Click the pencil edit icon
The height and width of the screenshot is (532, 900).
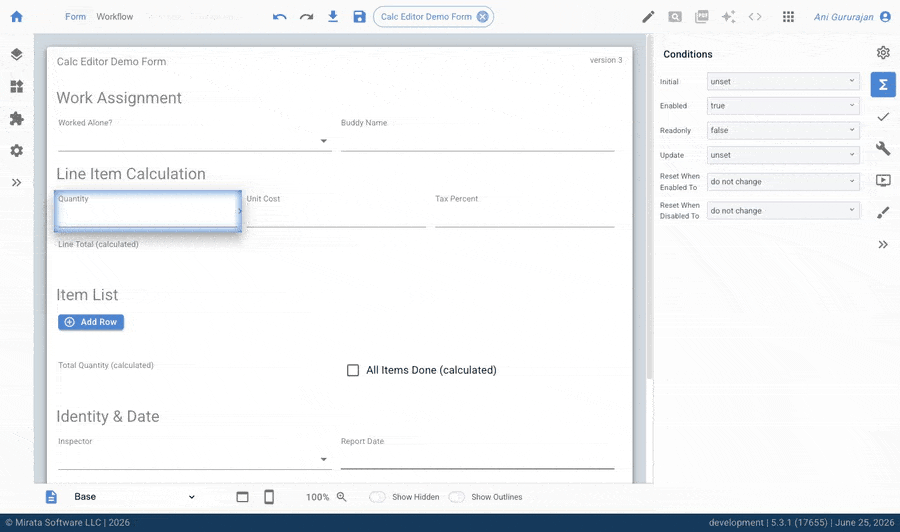pyautogui.click(x=648, y=17)
